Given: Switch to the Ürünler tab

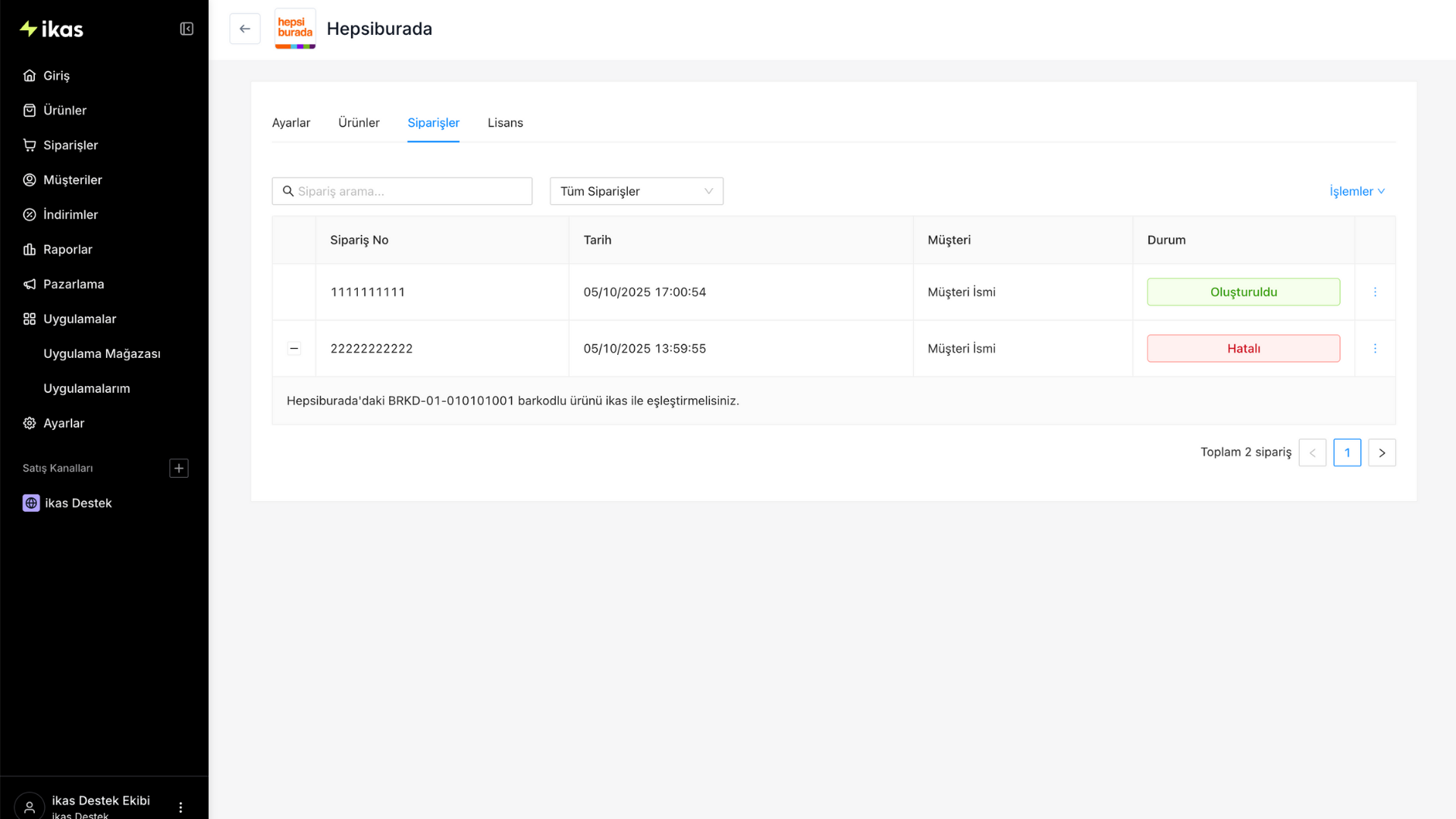Looking at the screenshot, I should [x=359, y=123].
